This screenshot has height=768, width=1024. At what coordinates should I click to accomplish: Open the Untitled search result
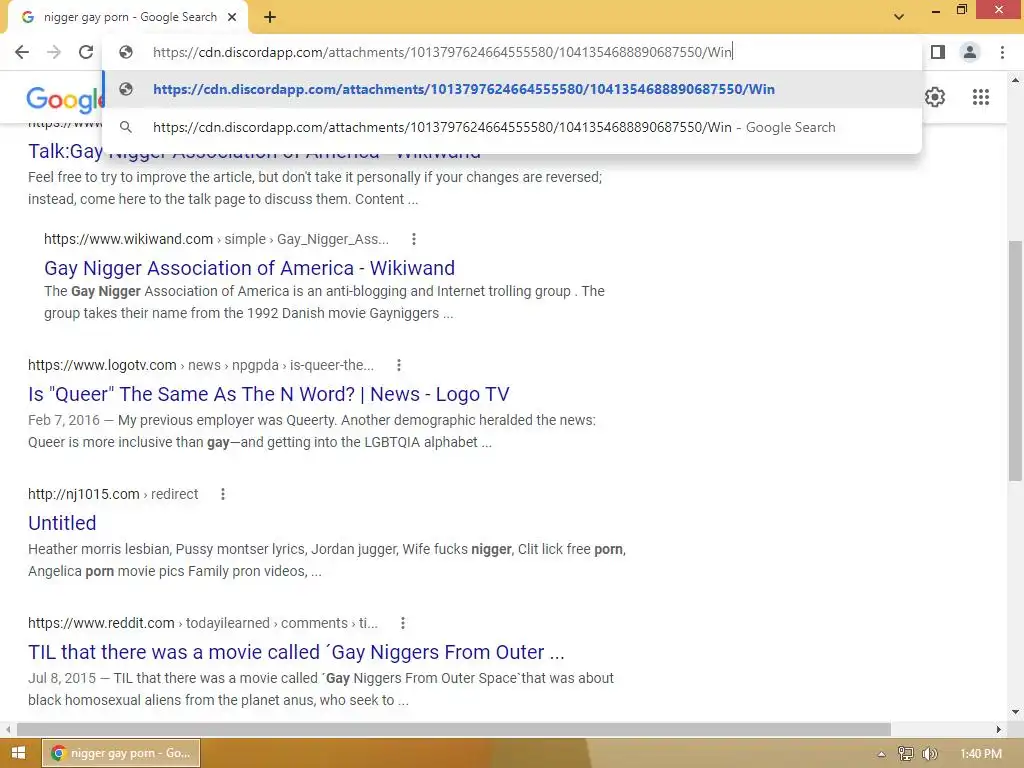tap(62, 523)
